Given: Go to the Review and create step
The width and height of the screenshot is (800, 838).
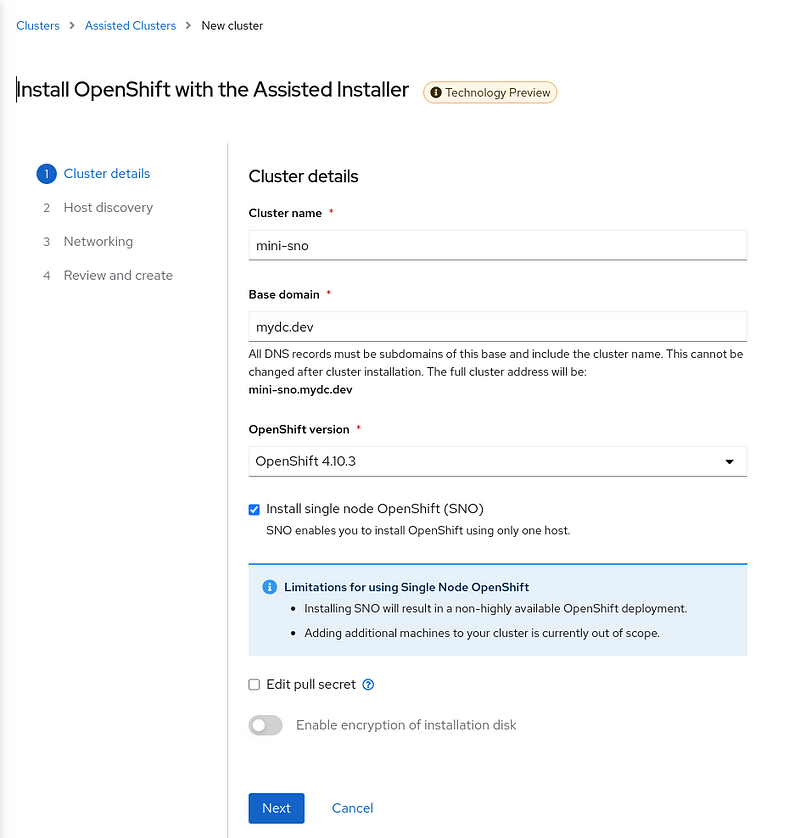Looking at the screenshot, I should 118,275.
